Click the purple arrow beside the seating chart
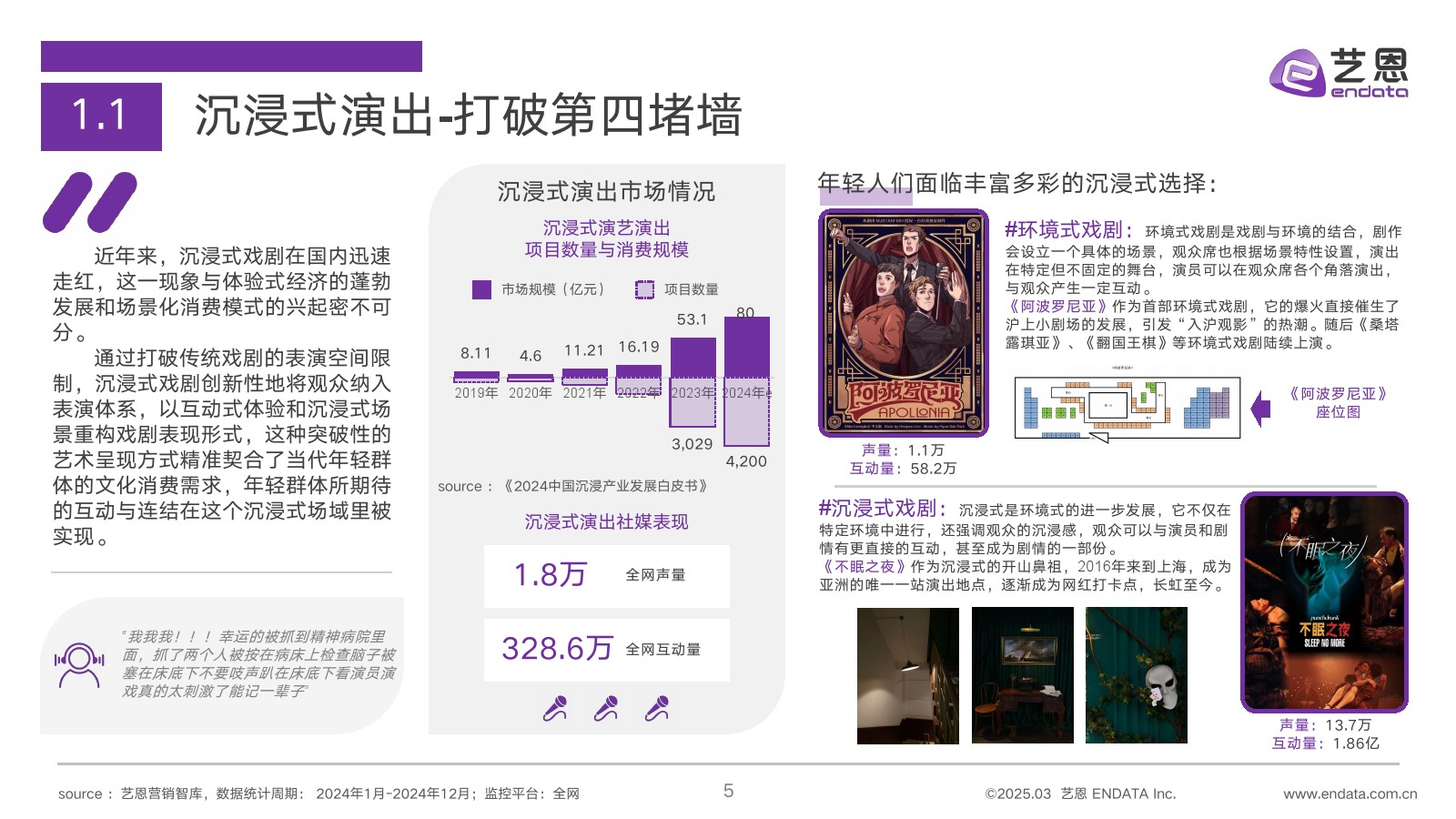 pyautogui.click(x=1260, y=409)
